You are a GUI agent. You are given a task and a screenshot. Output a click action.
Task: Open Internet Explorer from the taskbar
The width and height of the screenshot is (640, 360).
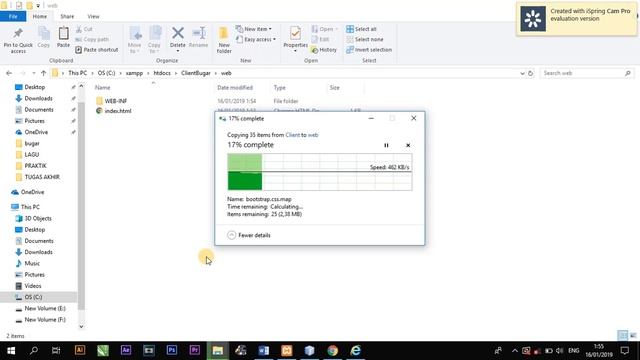tap(356, 350)
